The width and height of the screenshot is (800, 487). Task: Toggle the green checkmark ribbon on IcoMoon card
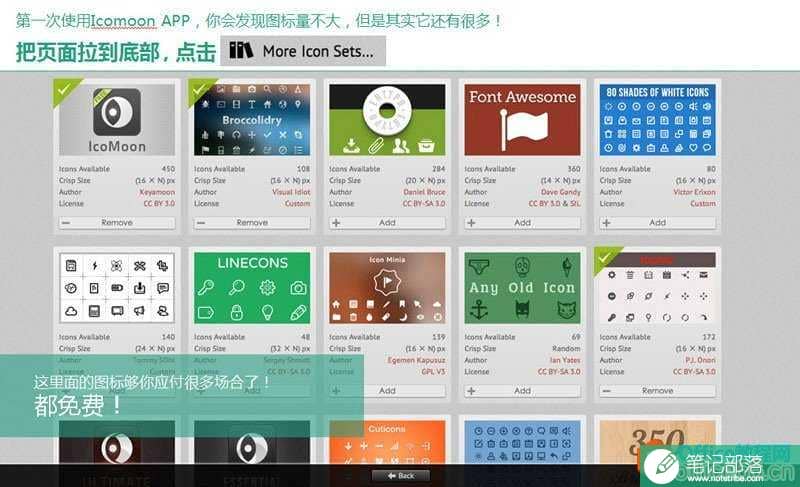pyautogui.click(x=65, y=90)
